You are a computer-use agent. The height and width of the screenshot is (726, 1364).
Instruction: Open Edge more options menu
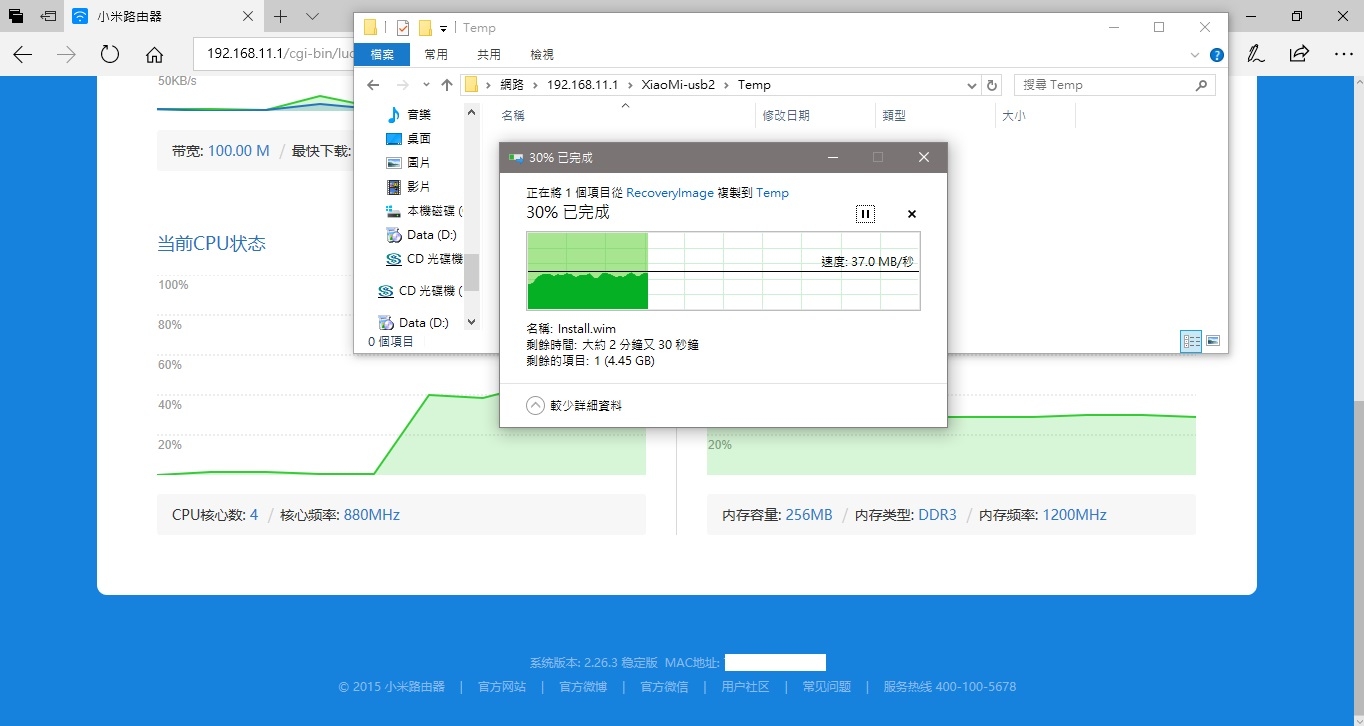(1342, 54)
